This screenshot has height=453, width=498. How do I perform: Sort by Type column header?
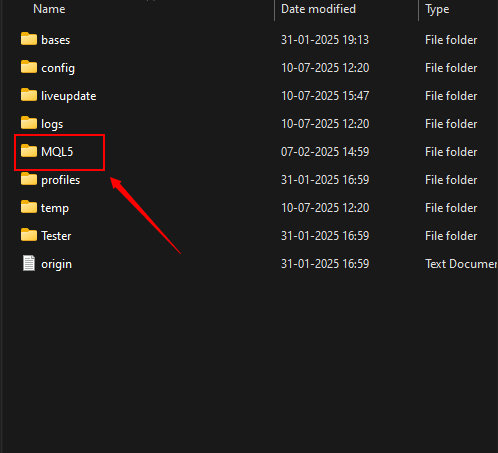click(437, 9)
